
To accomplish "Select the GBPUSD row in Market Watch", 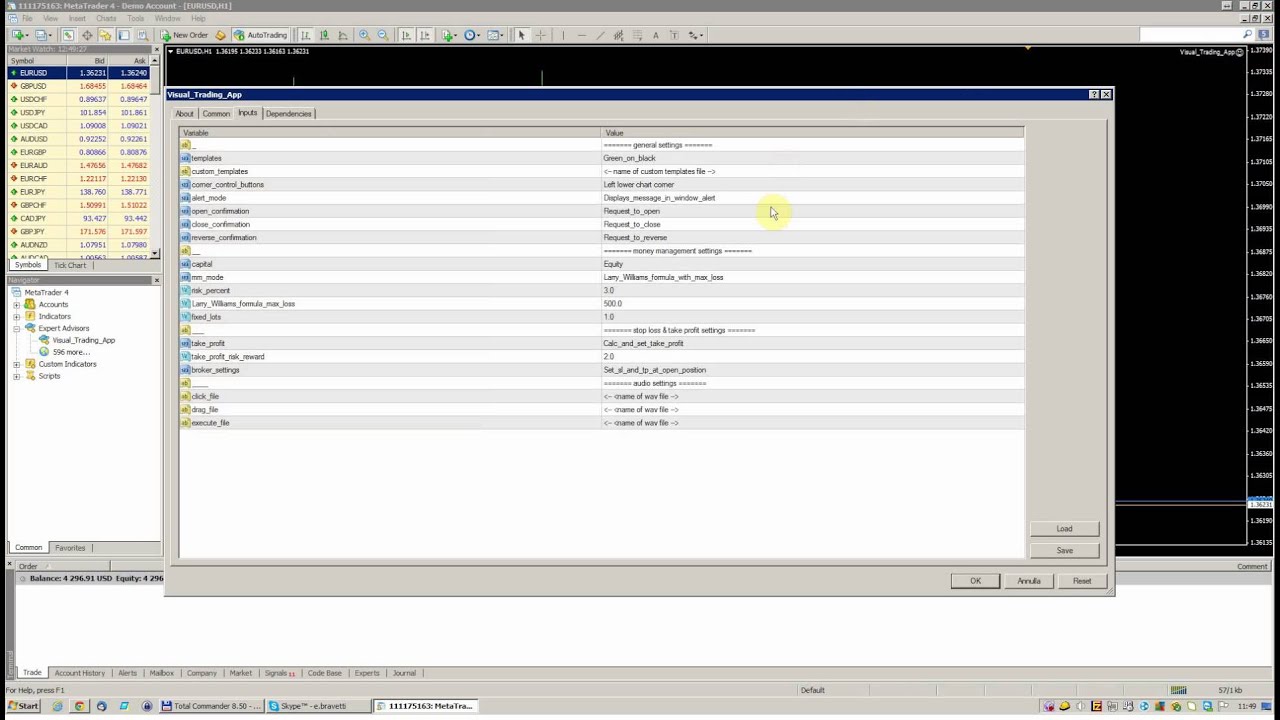I will [x=78, y=86].
